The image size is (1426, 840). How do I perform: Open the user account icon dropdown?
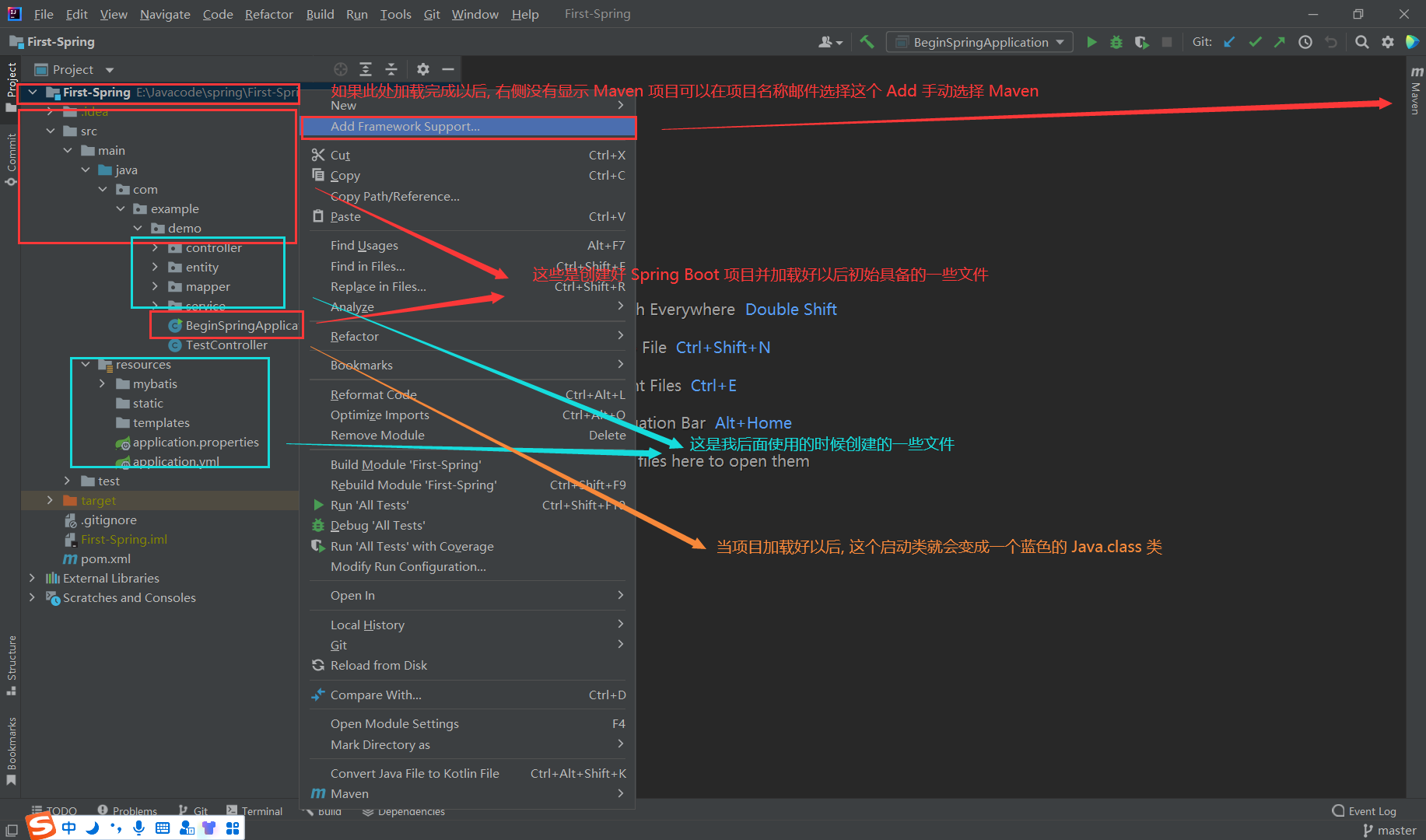click(x=830, y=42)
